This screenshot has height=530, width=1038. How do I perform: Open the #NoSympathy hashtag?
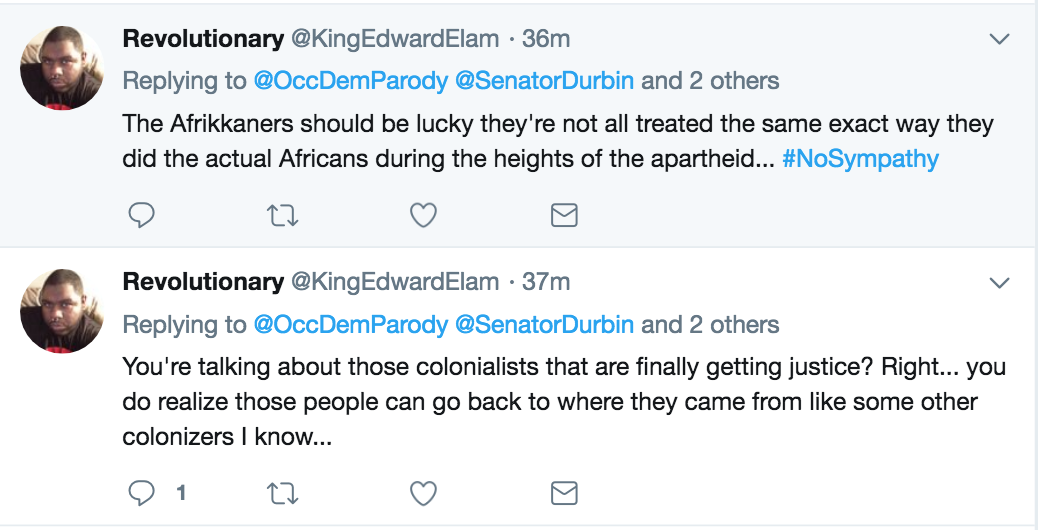click(861, 159)
